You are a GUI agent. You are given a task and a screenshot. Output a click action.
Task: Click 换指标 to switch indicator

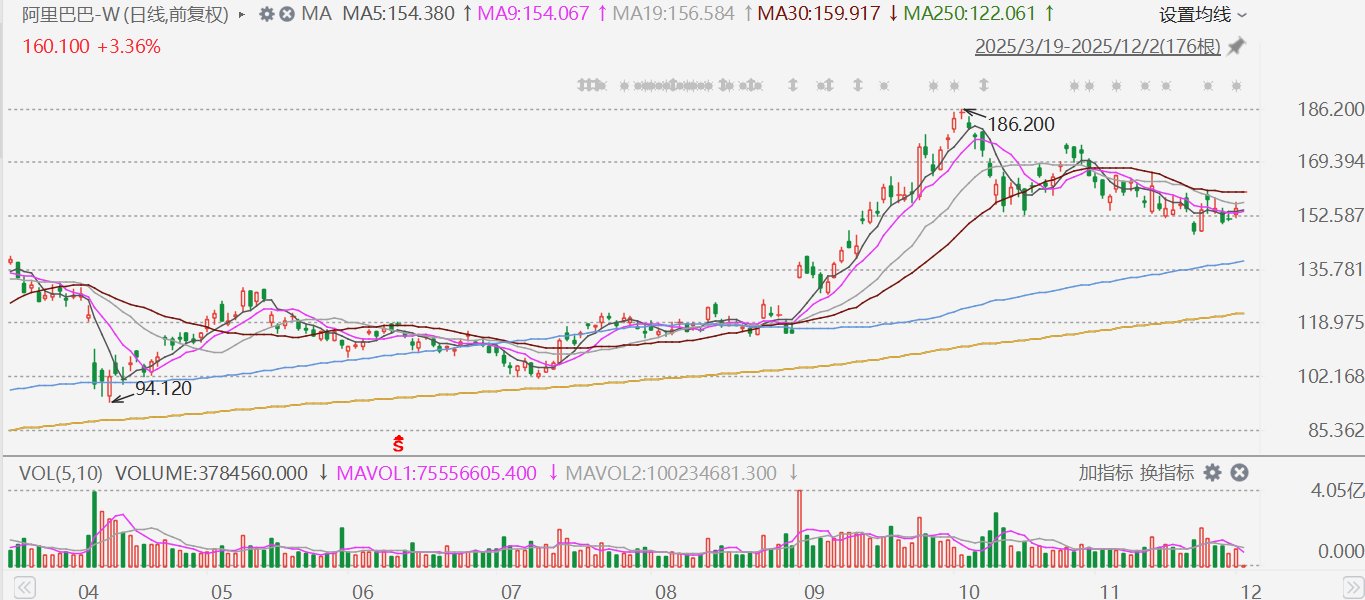(x=1166, y=473)
